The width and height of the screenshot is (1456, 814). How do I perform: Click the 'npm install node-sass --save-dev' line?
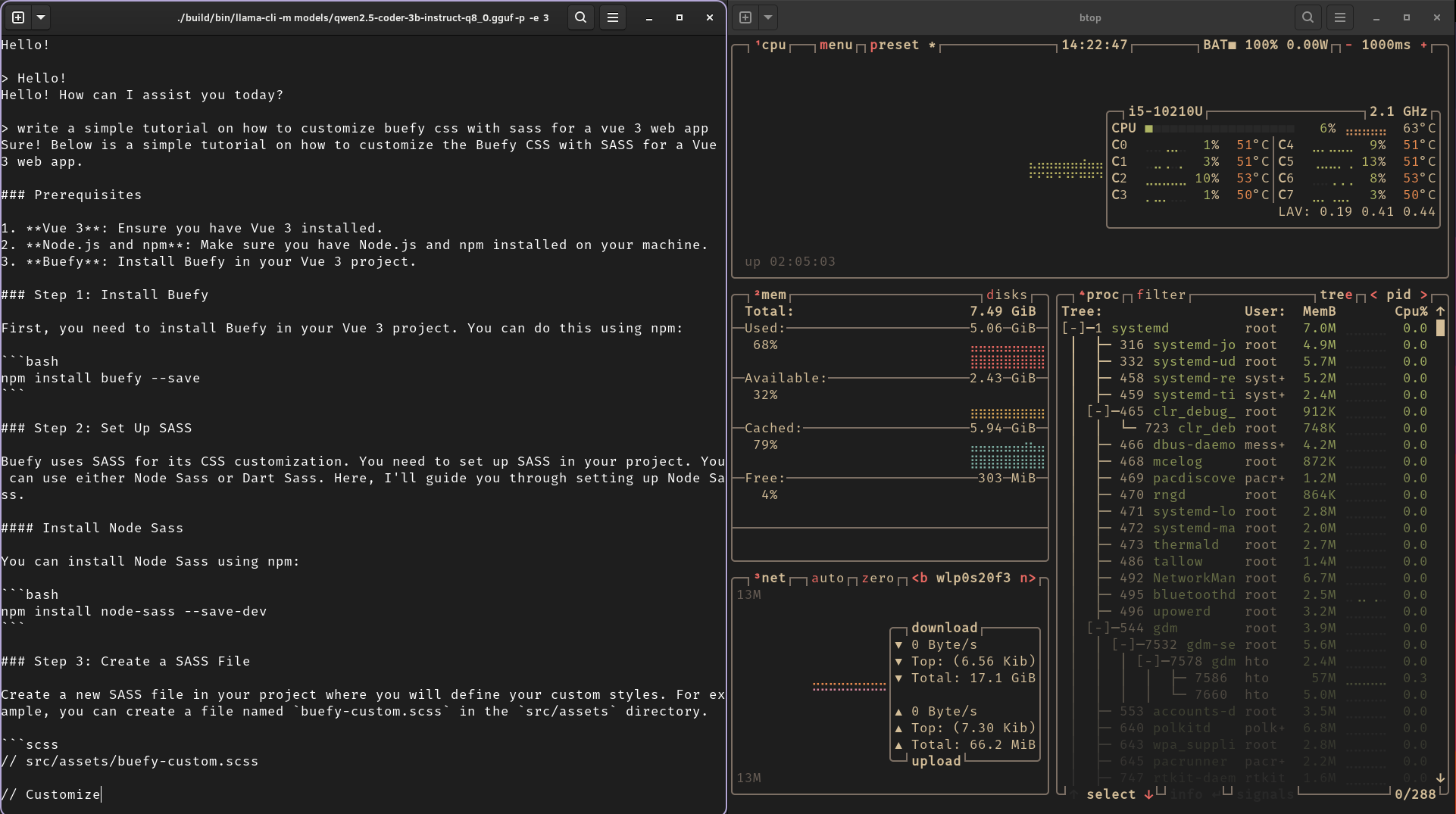point(134,611)
